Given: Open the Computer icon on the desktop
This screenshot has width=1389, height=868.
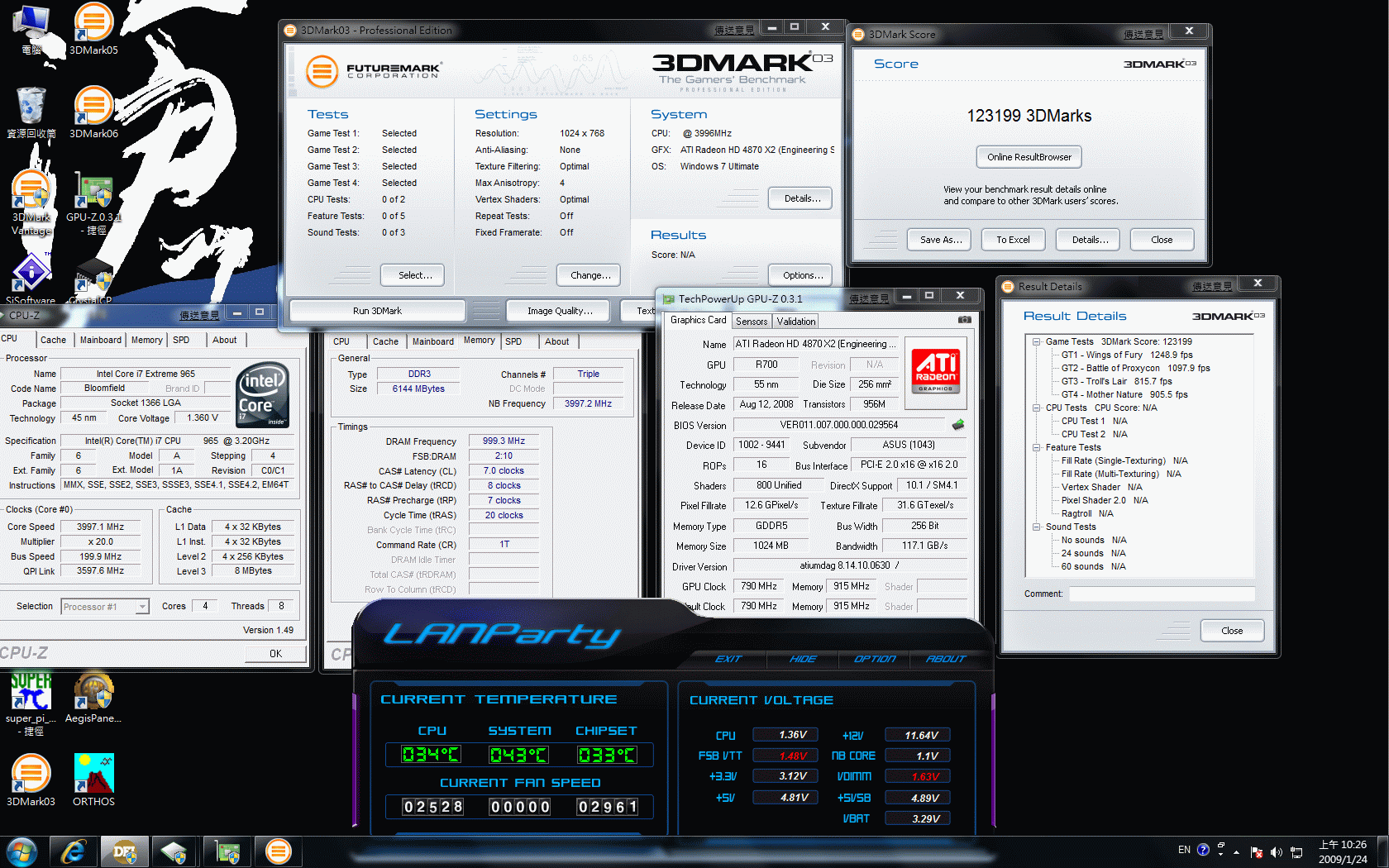Looking at the screenshot, I should pos(31,30).
